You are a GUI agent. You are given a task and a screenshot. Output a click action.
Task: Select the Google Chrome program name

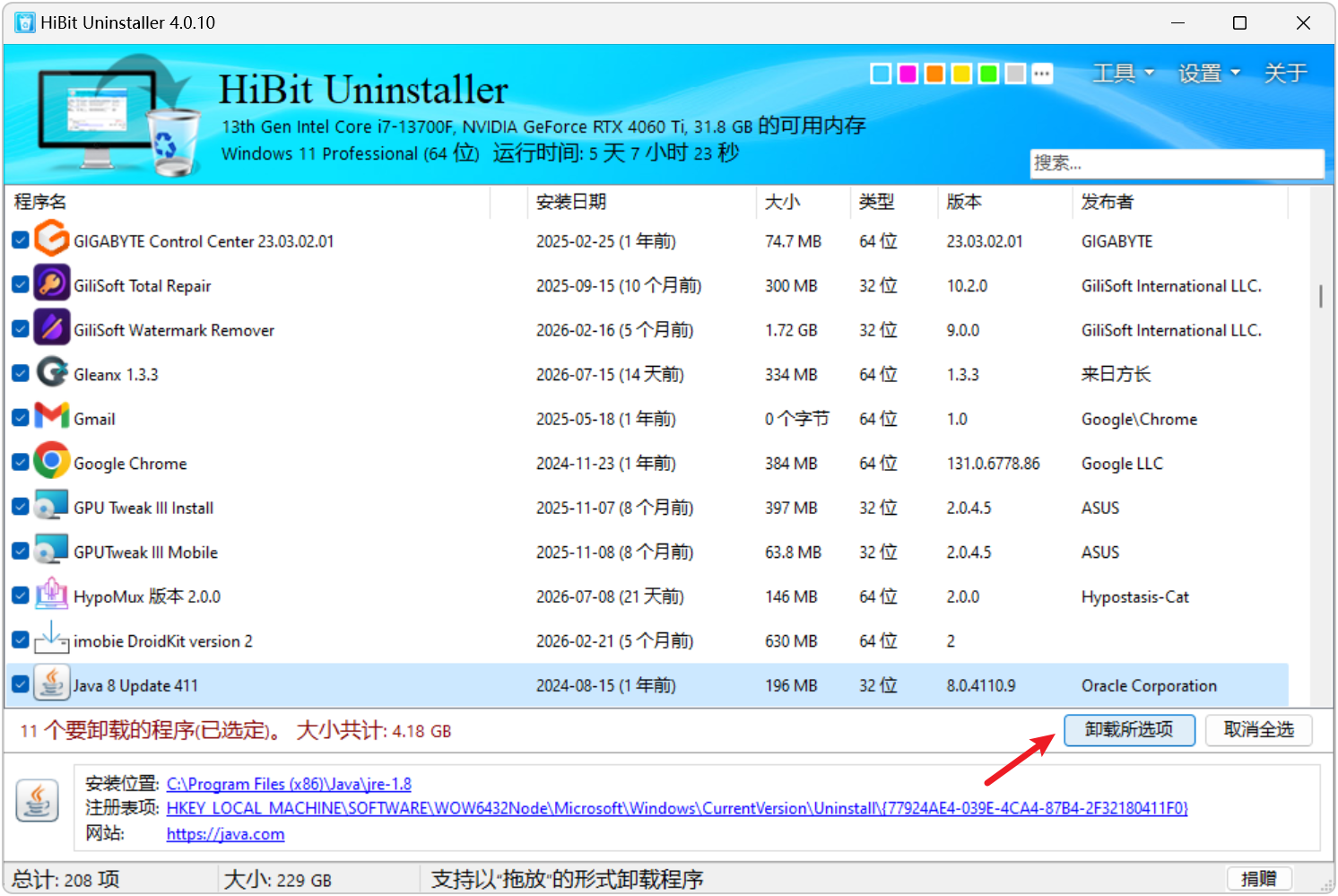point(130,464)
